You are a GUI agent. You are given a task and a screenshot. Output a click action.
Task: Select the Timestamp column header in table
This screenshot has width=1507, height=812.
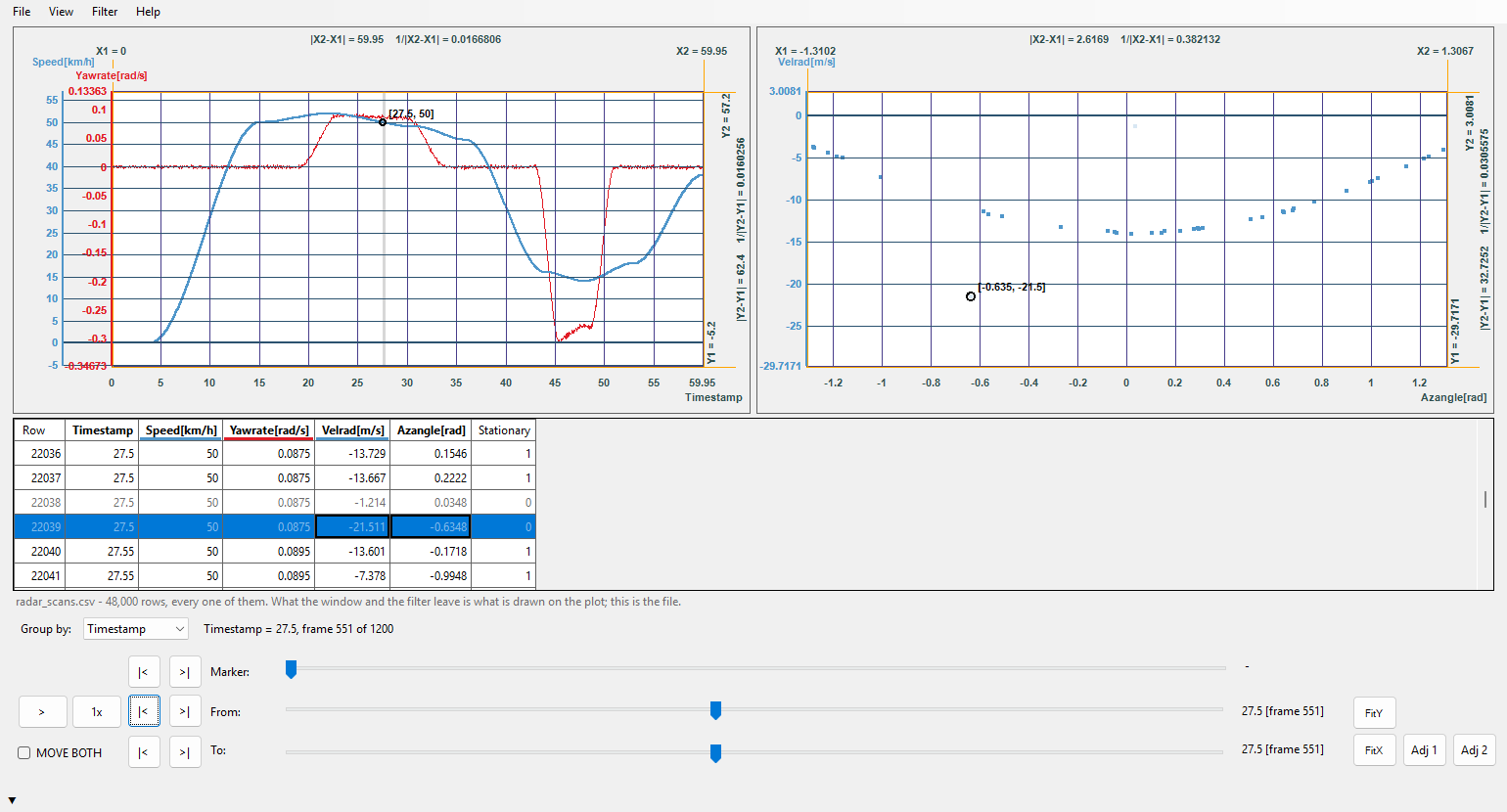tap(102, 430)
